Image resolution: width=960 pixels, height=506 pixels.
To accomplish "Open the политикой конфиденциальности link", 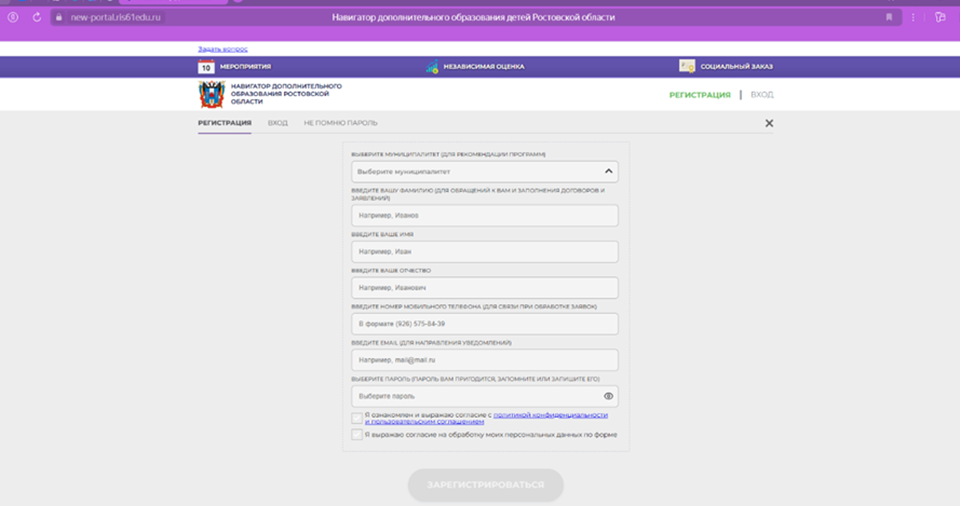I will (x=550, y=414).
